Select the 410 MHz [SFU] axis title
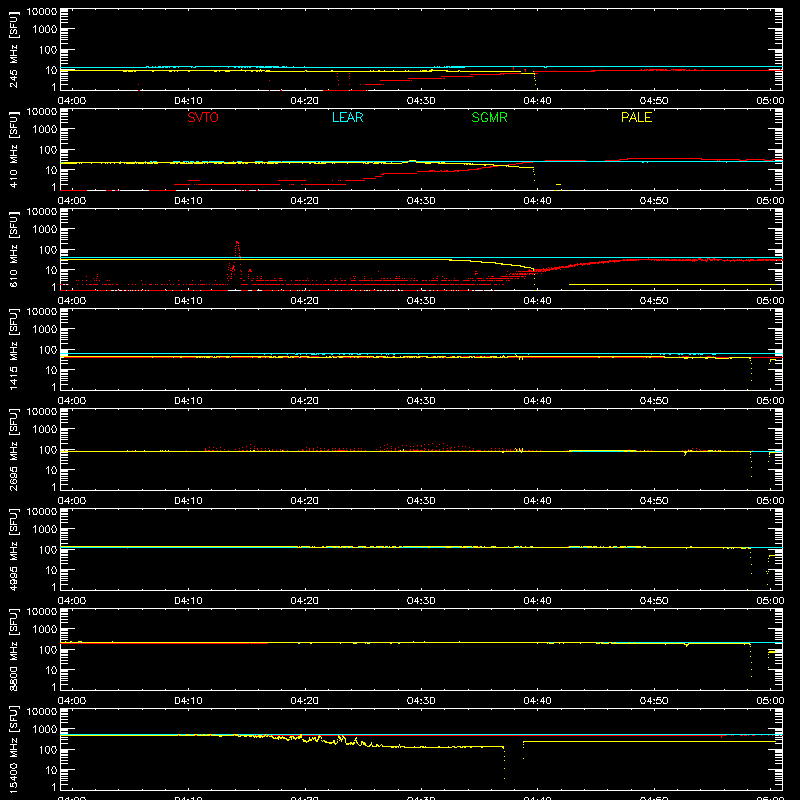The height and width of the screenshot is (800, 800). tap(14, 149)
